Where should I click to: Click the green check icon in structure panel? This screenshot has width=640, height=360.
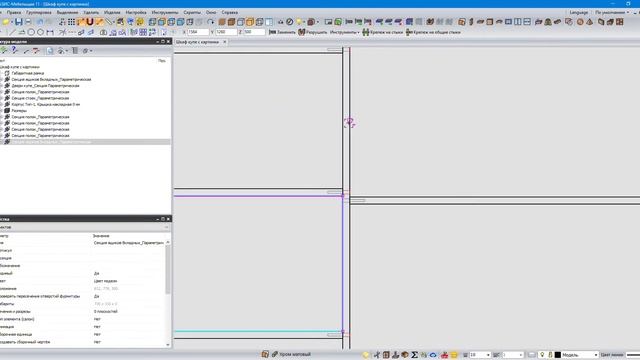coord(4,50)
